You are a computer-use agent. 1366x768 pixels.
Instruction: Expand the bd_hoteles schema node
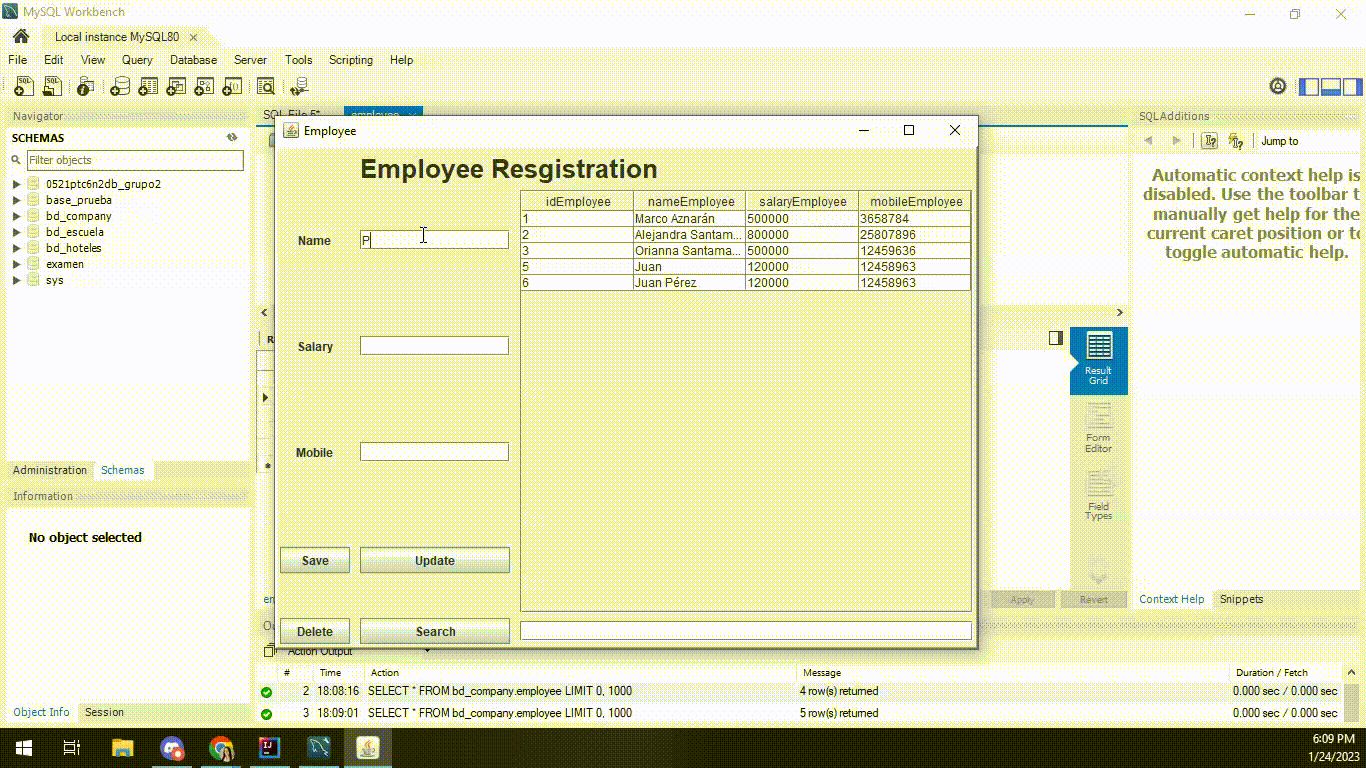[17, 248]
